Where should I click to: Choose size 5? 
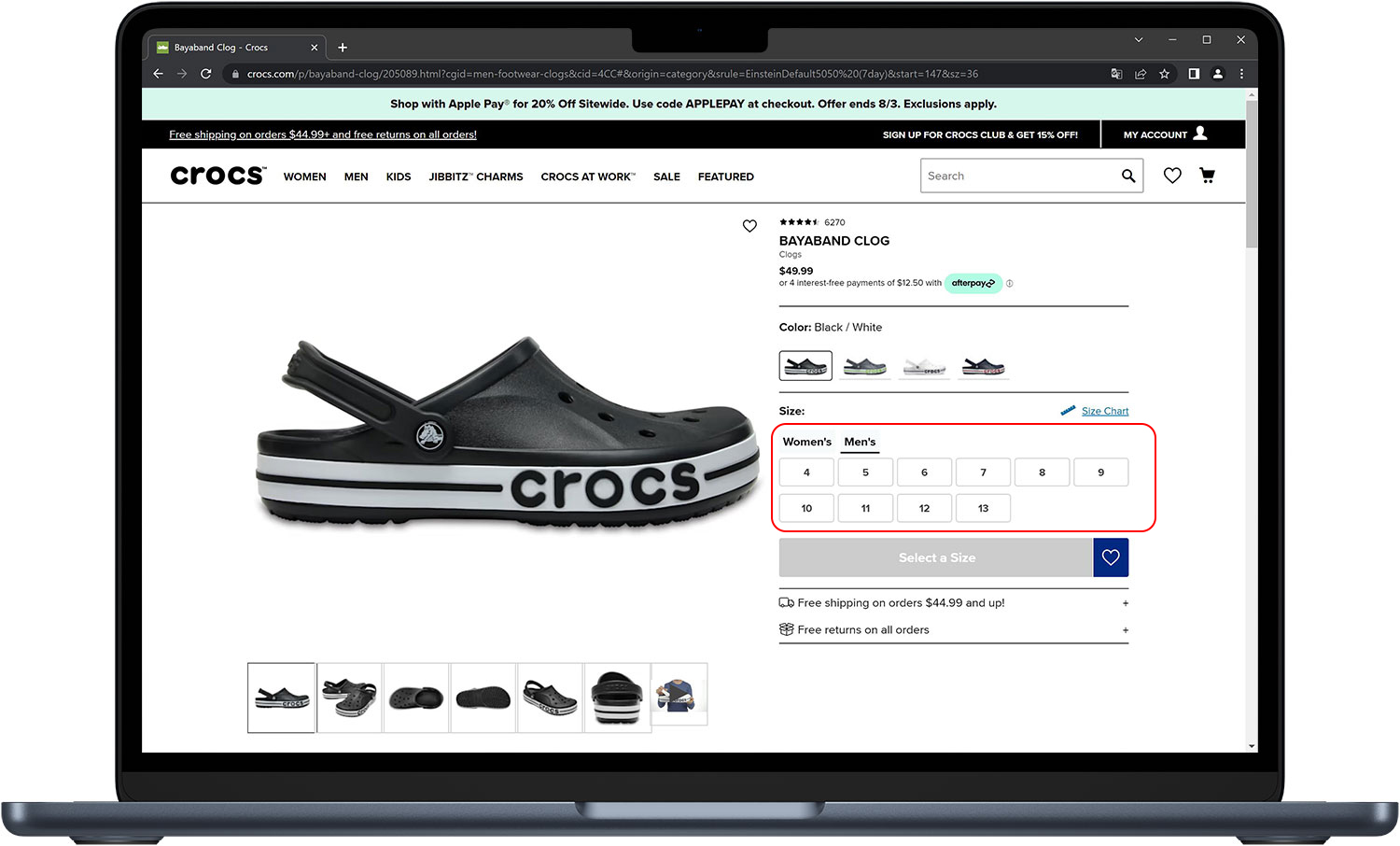pos(865,472)
